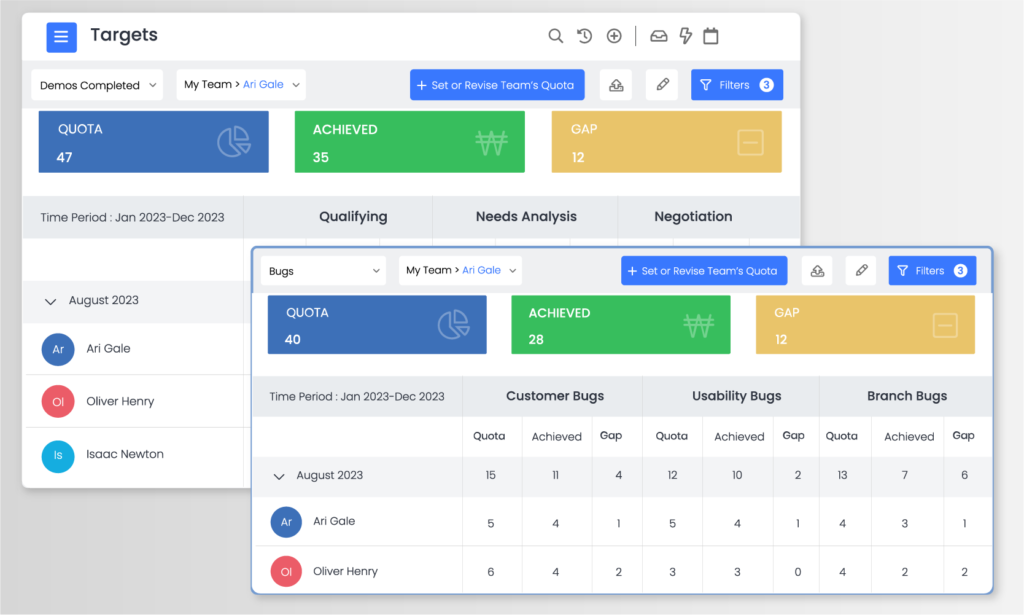This screenshot has height=615, width=1024.
Task: Click minus icon on Gap card, back window
Action: (750, 142)
